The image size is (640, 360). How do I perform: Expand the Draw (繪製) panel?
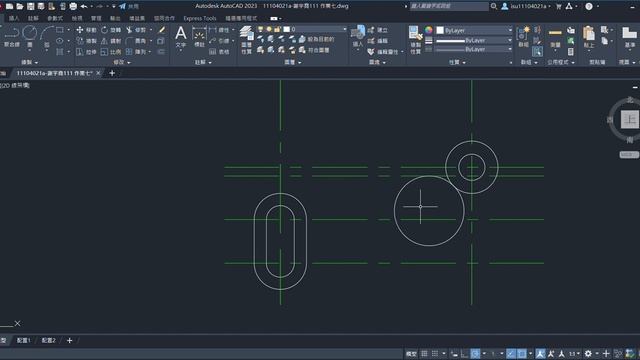(x=30, y=62)
